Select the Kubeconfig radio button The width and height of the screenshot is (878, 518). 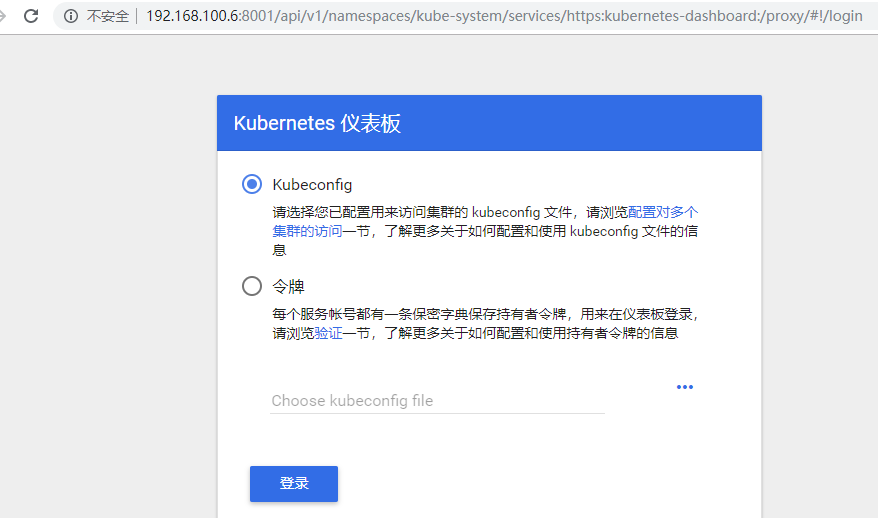point(252,184)
